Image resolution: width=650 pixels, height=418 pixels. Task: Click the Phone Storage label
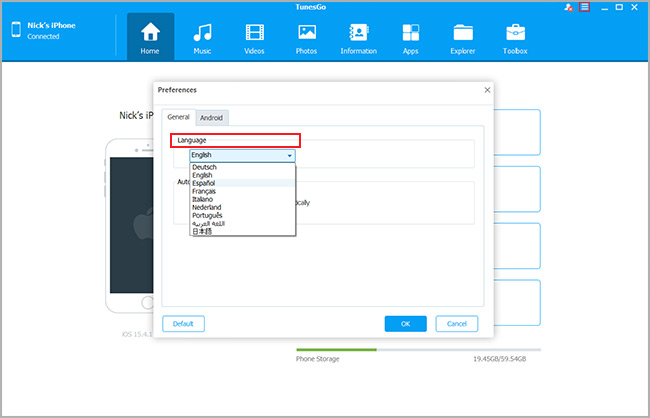(318, 359)
